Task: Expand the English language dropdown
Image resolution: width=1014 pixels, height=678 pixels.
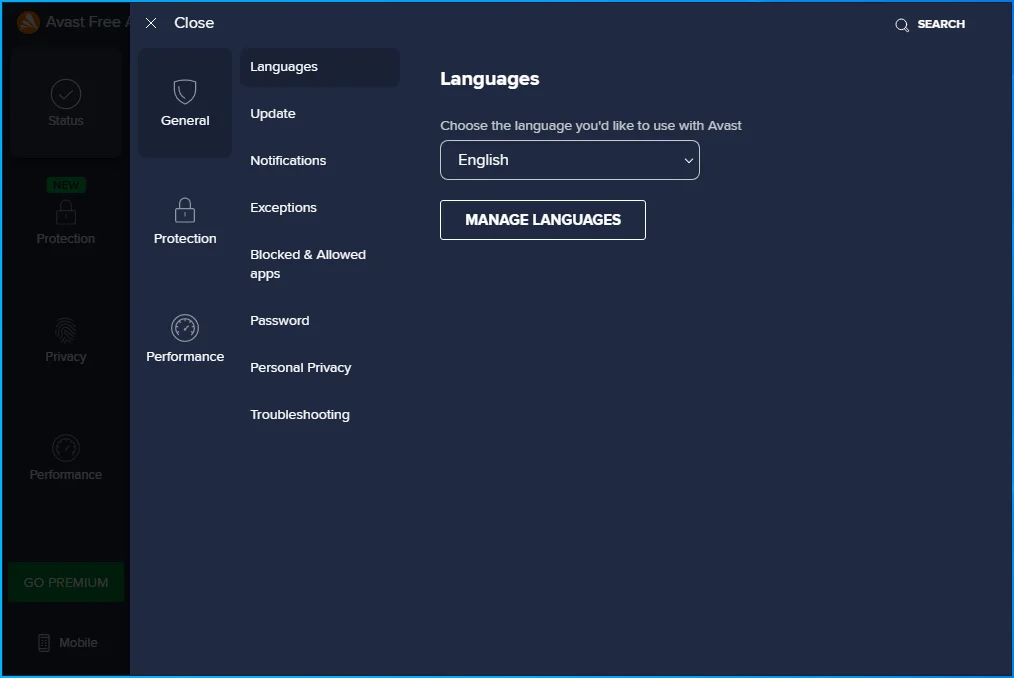Action: [570, 160]
